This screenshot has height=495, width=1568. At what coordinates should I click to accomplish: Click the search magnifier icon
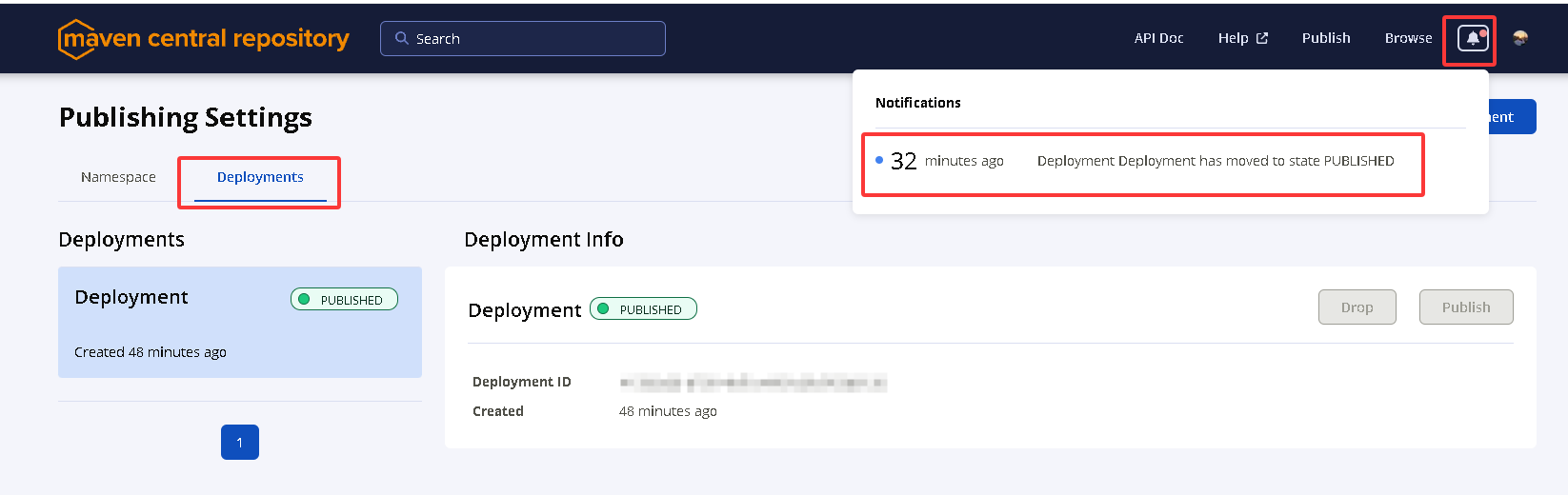click(402, 38)
